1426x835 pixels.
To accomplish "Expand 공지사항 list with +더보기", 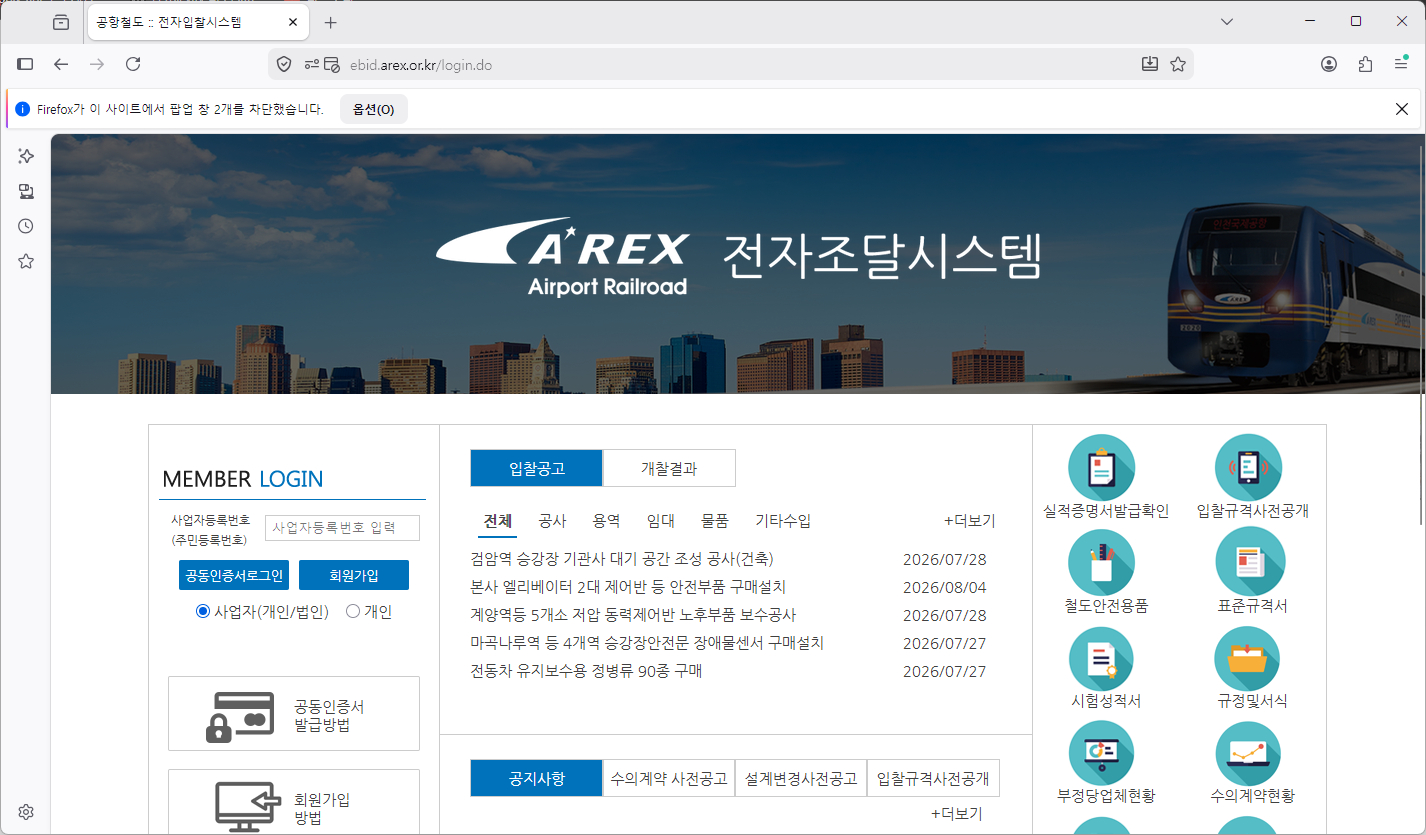I will [x=957, y=814].
